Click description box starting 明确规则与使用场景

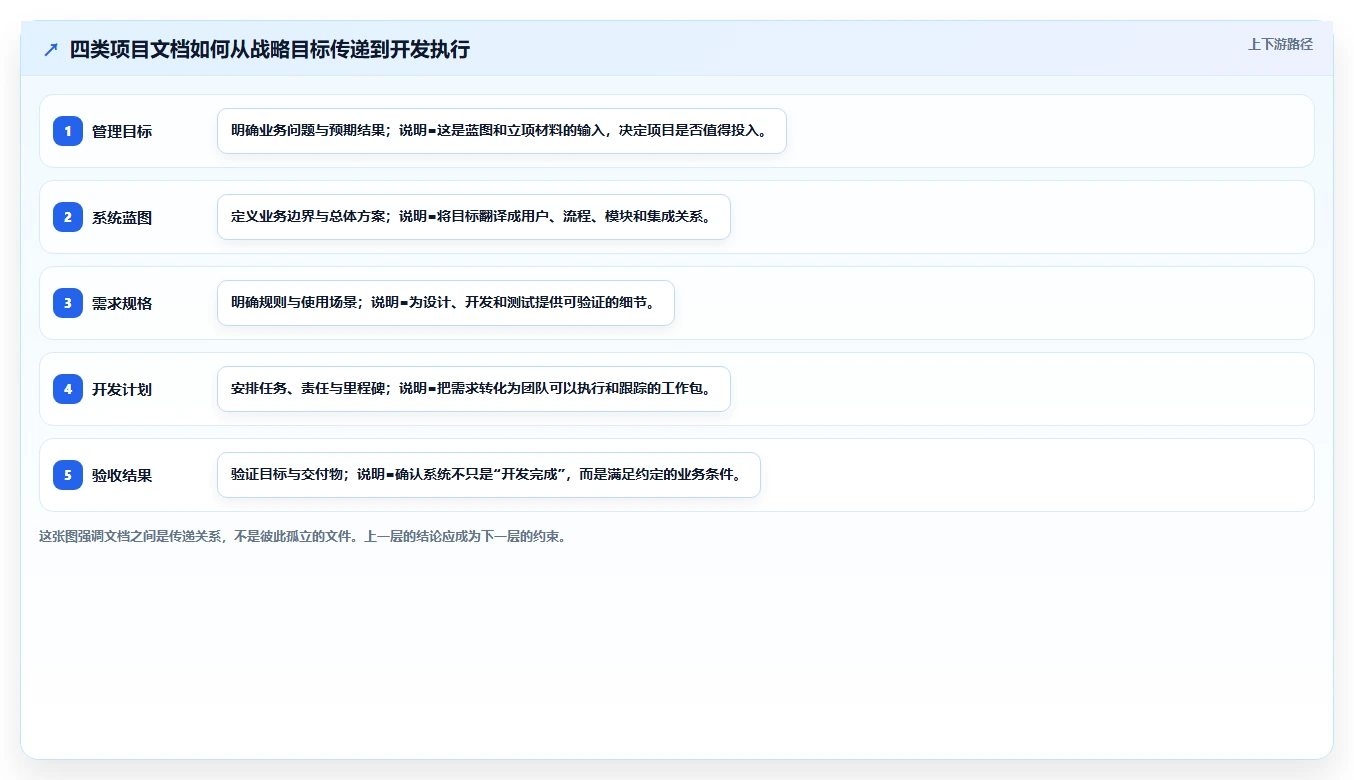[x=446, y=303]
